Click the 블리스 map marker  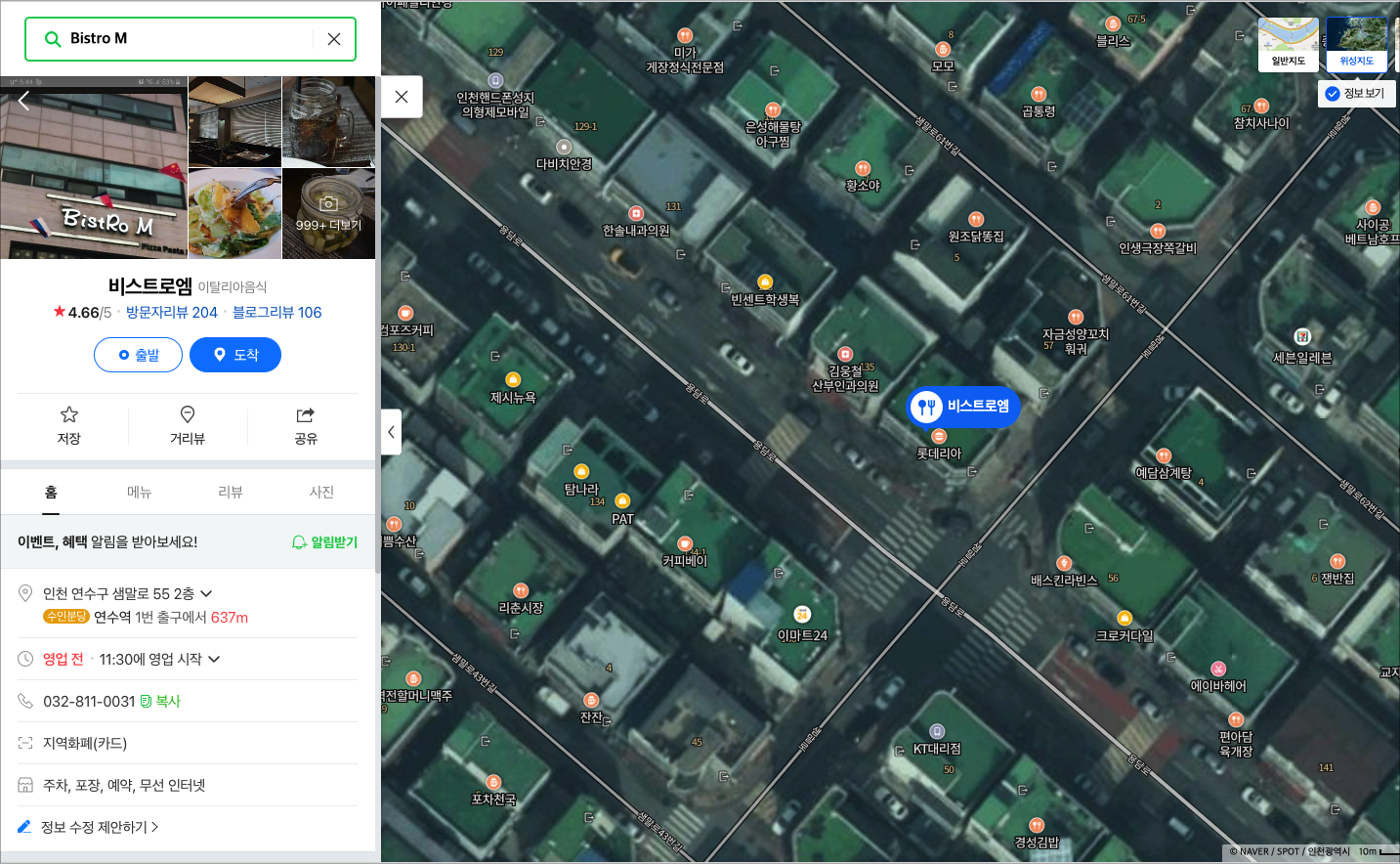tap(1113, 24)
